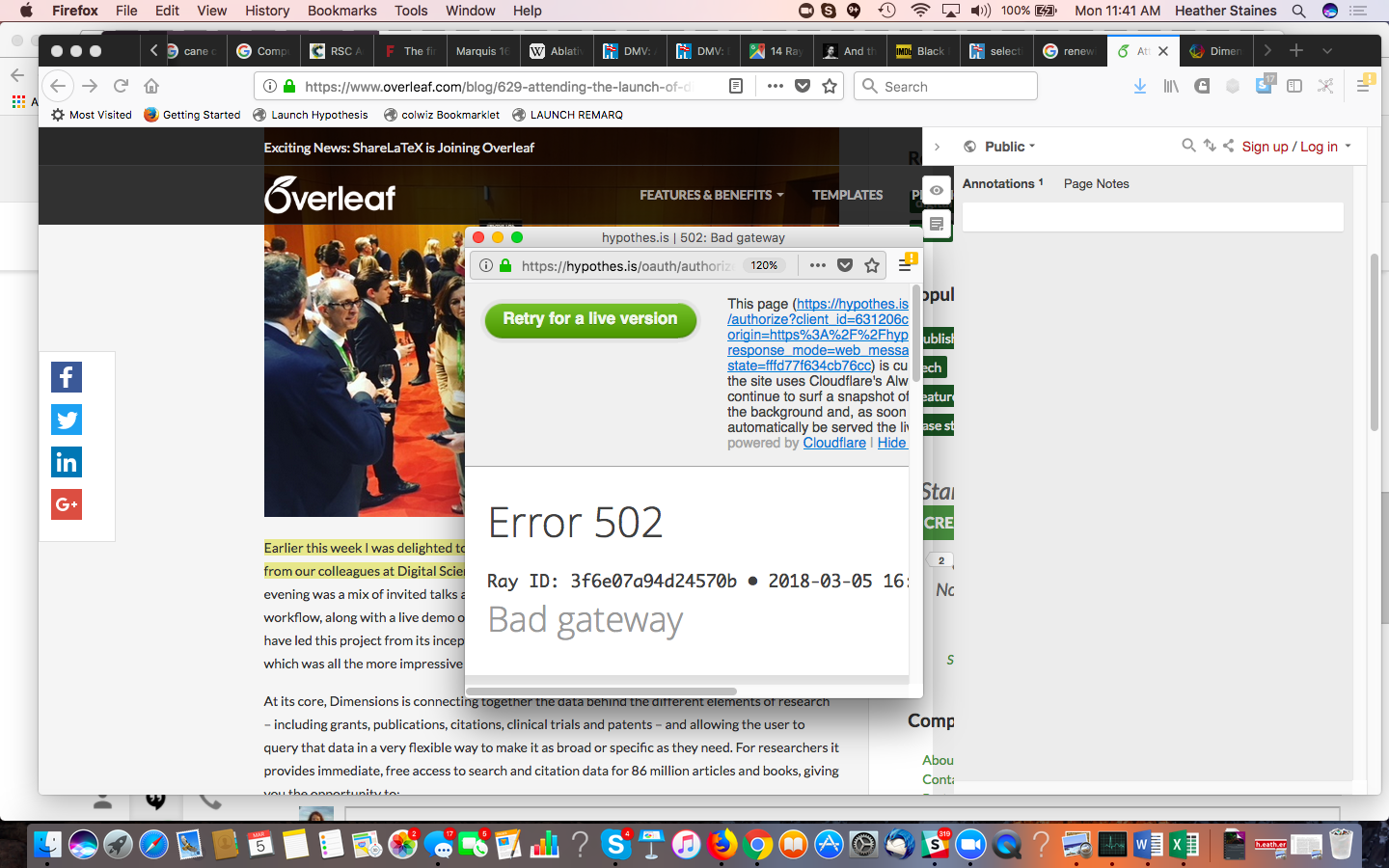Screen dimensions: 1389x868
Task: Click Spotlight search icon in menu bar
Action: pos(1298,11)
